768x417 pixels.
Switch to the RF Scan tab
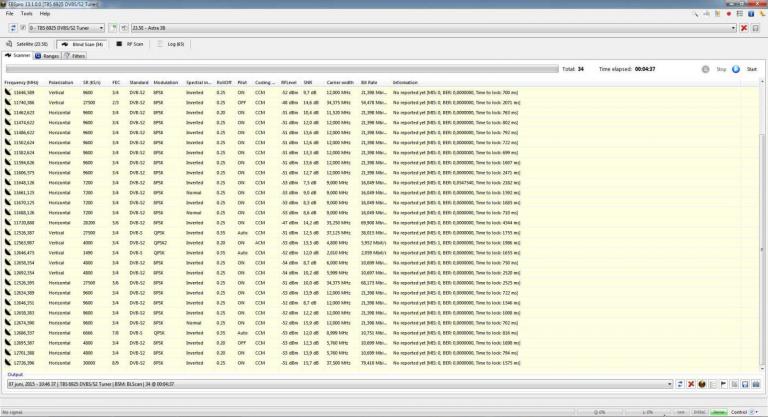[132, 44]
